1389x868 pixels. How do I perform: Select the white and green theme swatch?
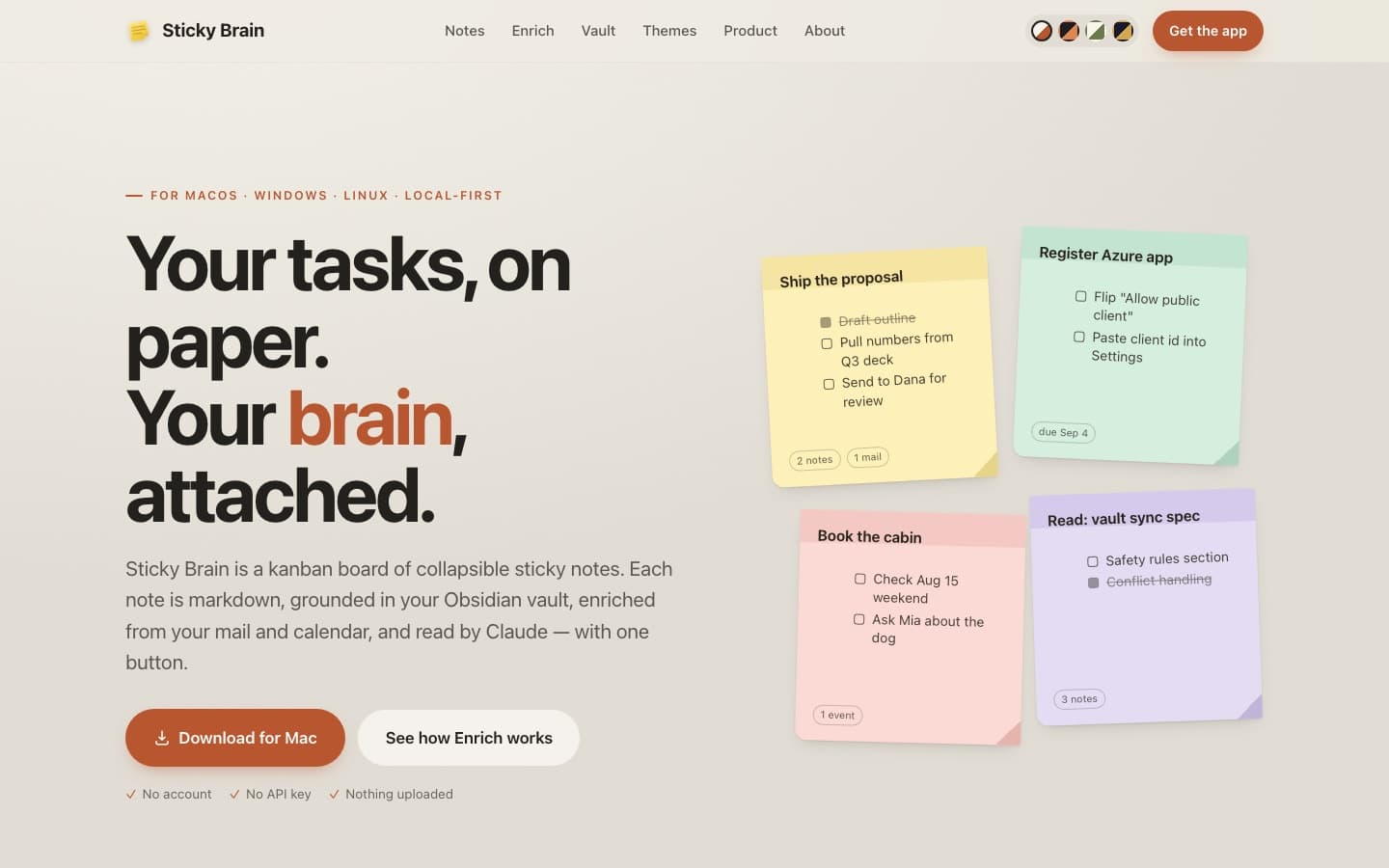click(x=1096, y=31)
